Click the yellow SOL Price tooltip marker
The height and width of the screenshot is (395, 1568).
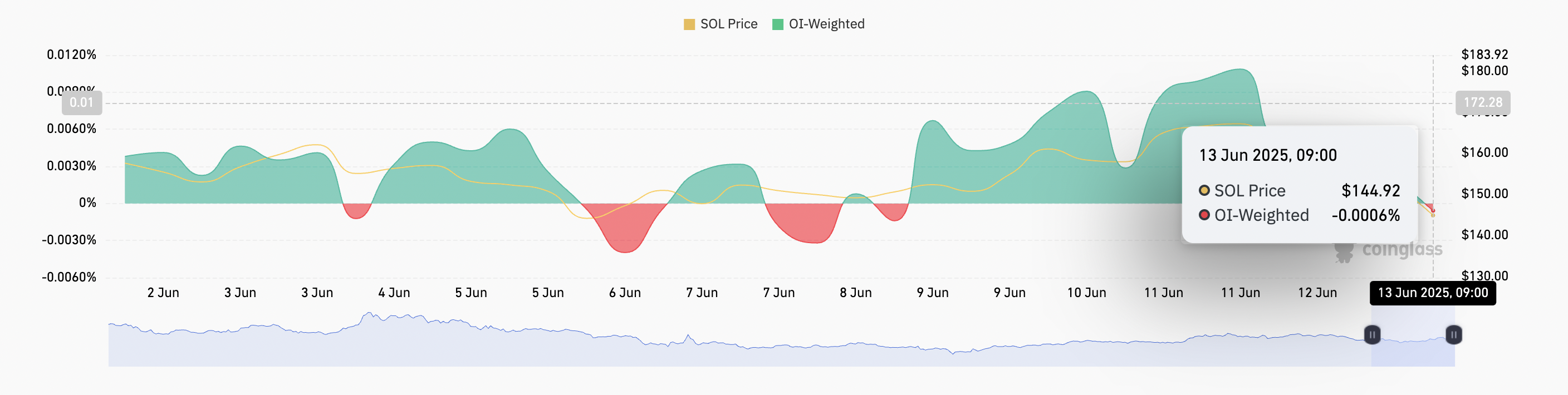(x=1203, y=190)
